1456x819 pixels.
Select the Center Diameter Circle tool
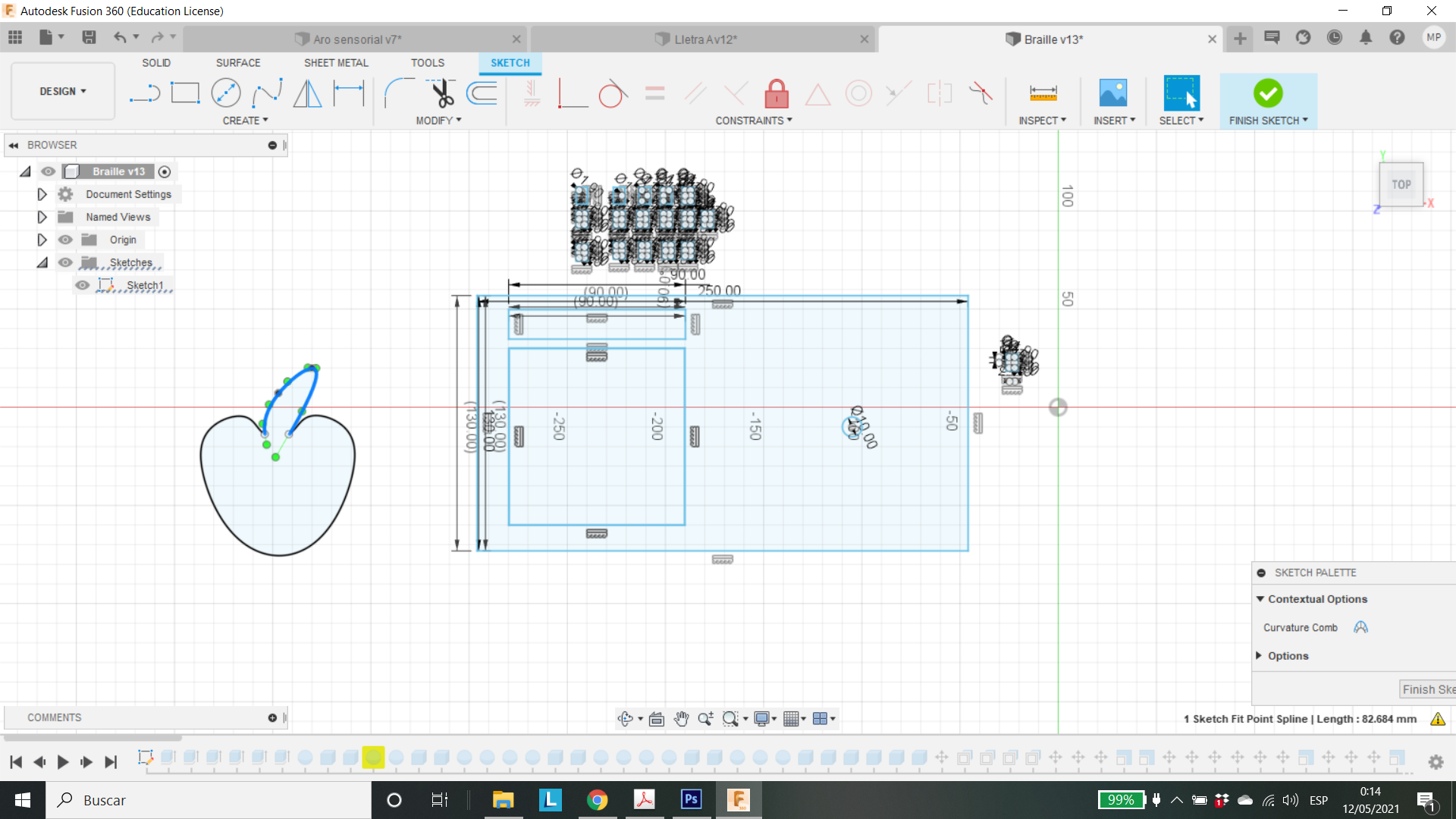click(226, 93)
